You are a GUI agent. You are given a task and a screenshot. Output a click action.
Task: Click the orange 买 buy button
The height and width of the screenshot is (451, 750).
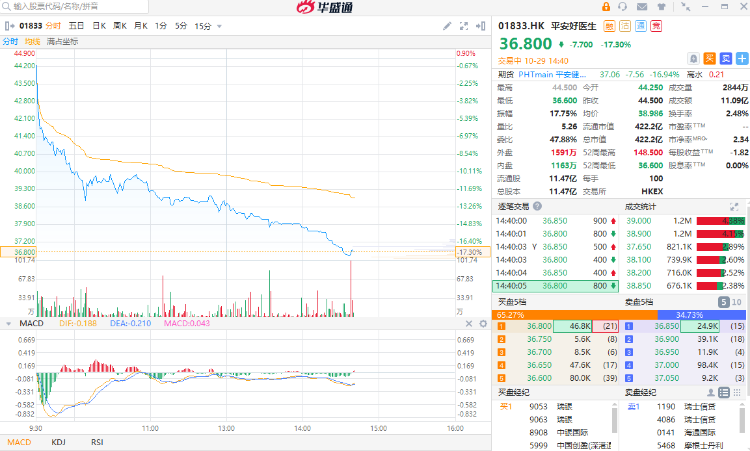click(x=710, y=58)
